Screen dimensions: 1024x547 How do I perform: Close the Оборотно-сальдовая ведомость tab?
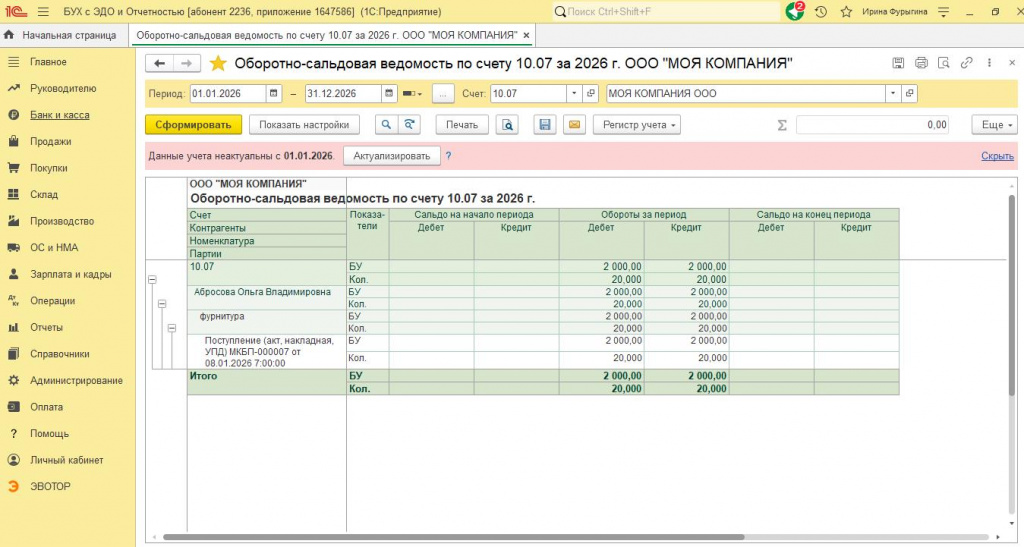coord(527,35)
